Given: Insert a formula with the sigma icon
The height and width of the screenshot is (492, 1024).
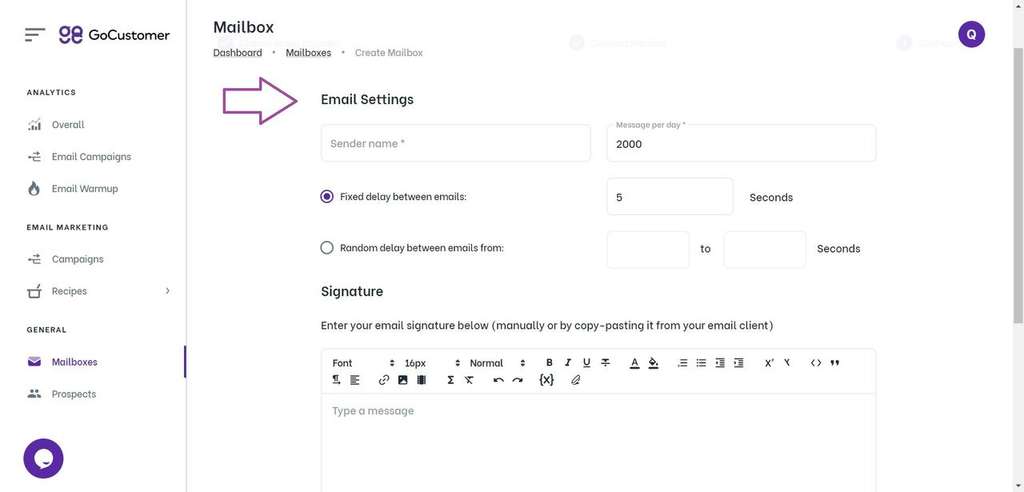Looking at the screenshot, I should (x=451, y=380).
